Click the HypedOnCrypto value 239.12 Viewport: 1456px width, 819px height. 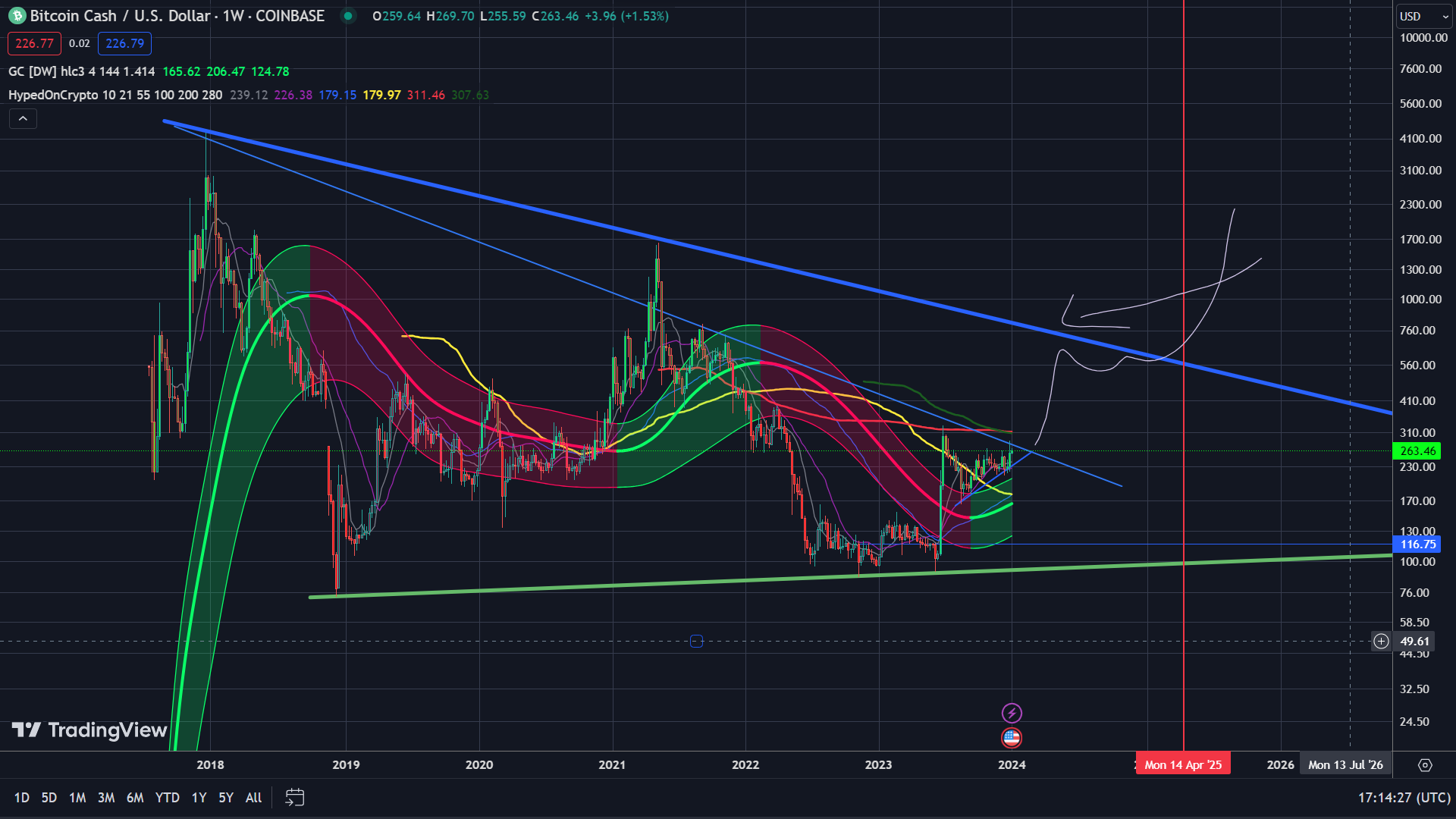click(249, 95)
